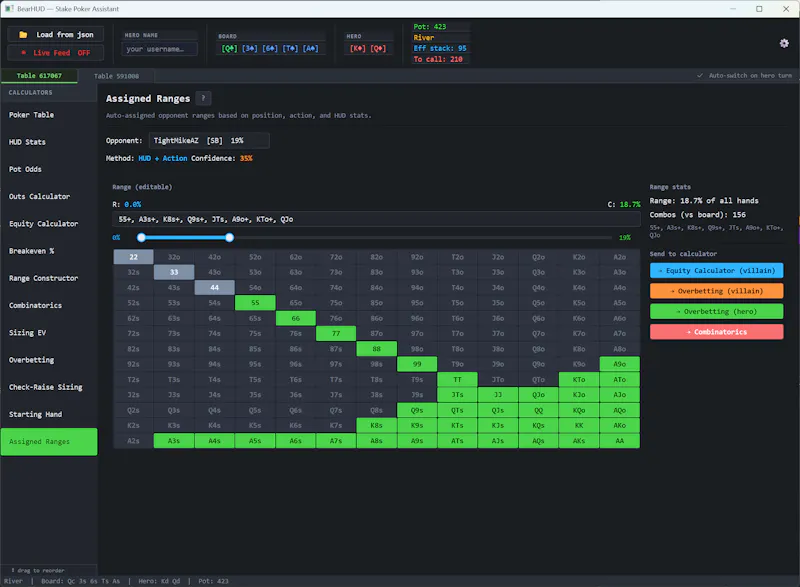Toggle the A3s cell

174,441
